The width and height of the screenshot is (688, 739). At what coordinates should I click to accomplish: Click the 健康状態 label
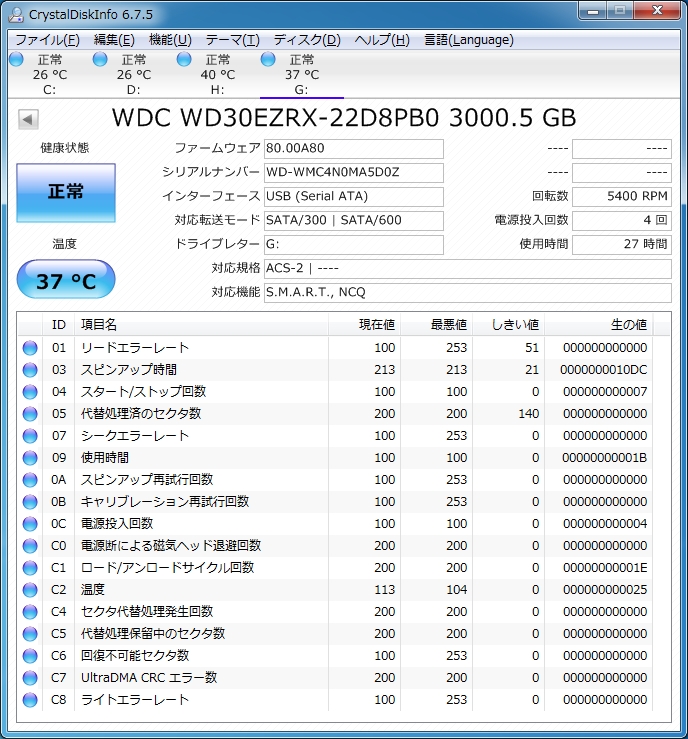65,148
